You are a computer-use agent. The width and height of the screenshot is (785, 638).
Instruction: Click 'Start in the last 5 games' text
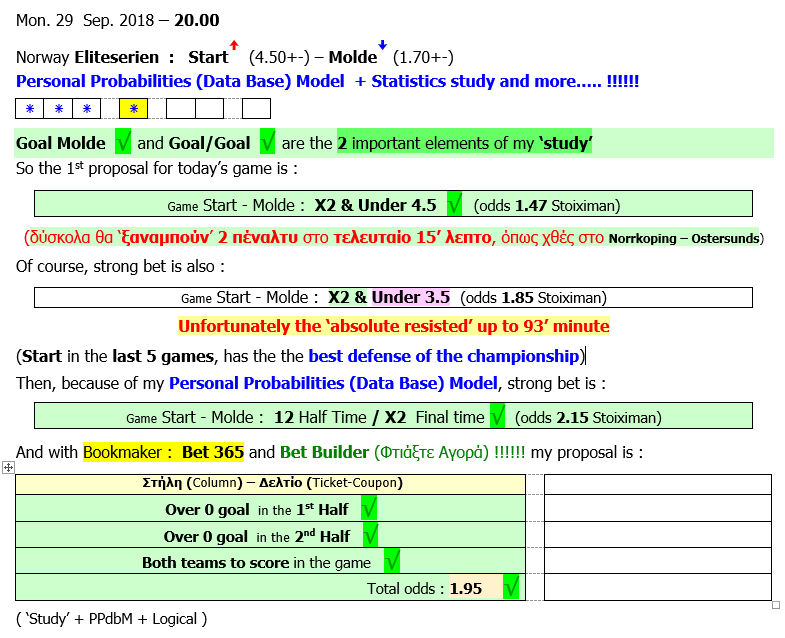click(x=118, y=356)
